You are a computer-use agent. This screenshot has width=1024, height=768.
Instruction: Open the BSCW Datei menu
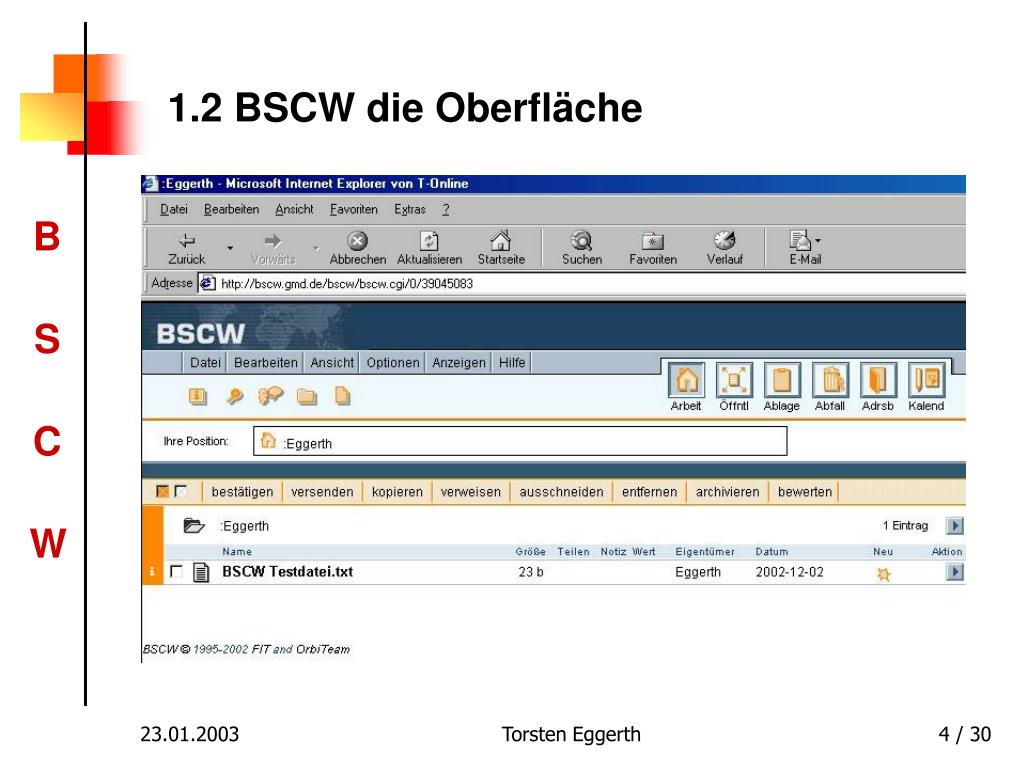coord(205,362)
